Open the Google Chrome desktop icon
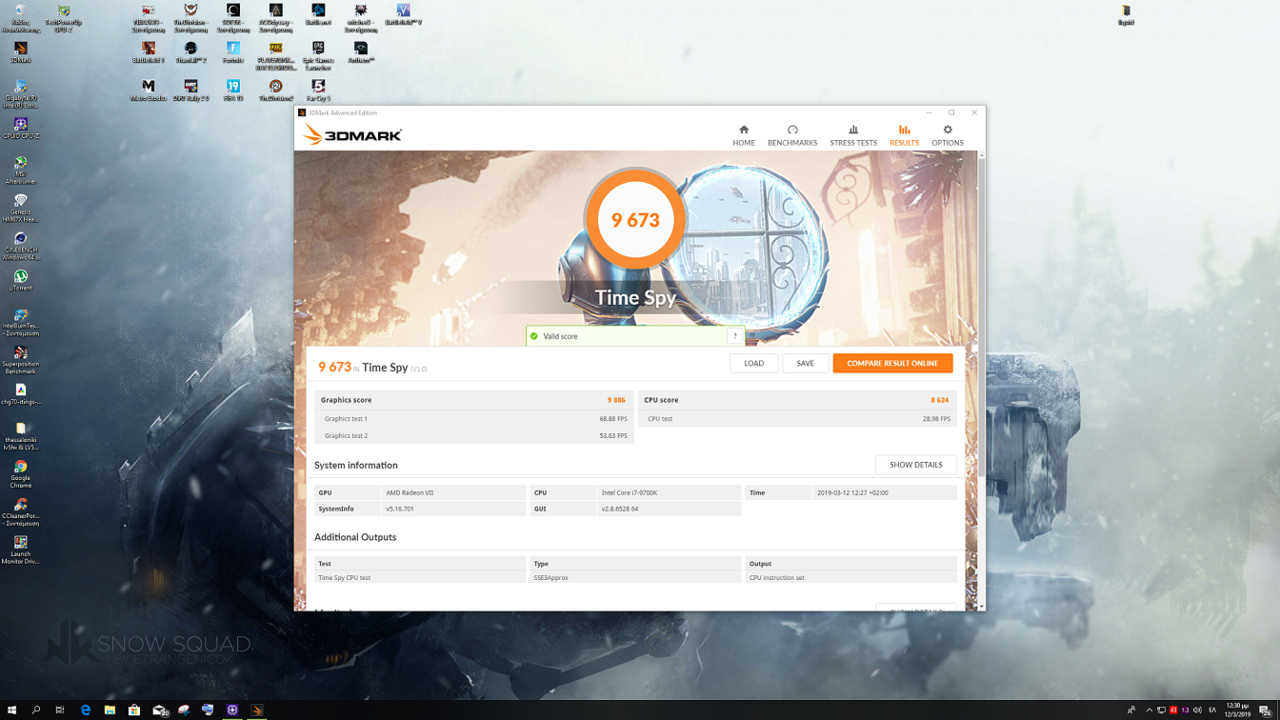 [x=20, y=473]
